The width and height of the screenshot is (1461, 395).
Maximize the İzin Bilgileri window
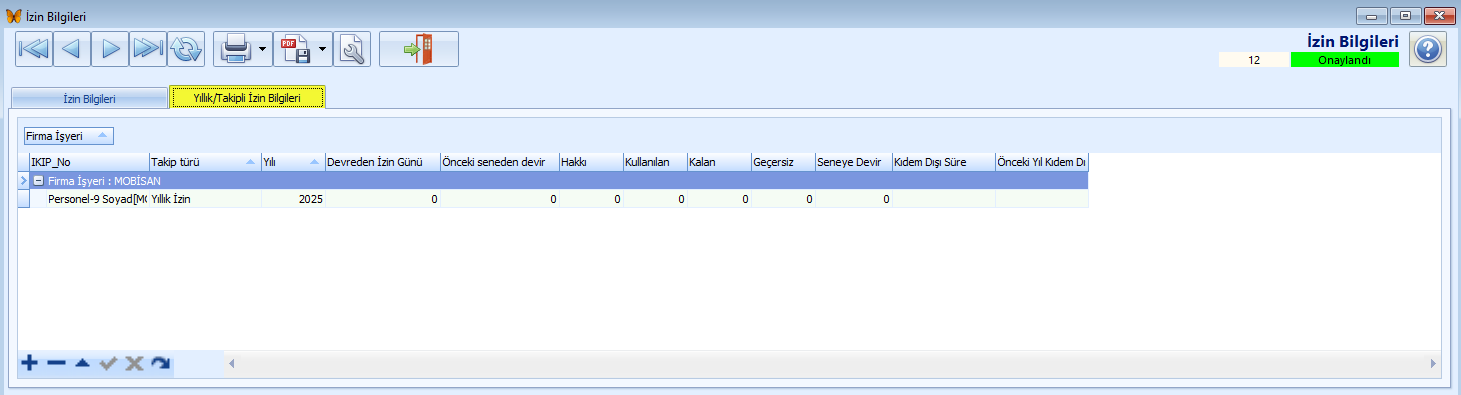click(x=1406, y=15)
